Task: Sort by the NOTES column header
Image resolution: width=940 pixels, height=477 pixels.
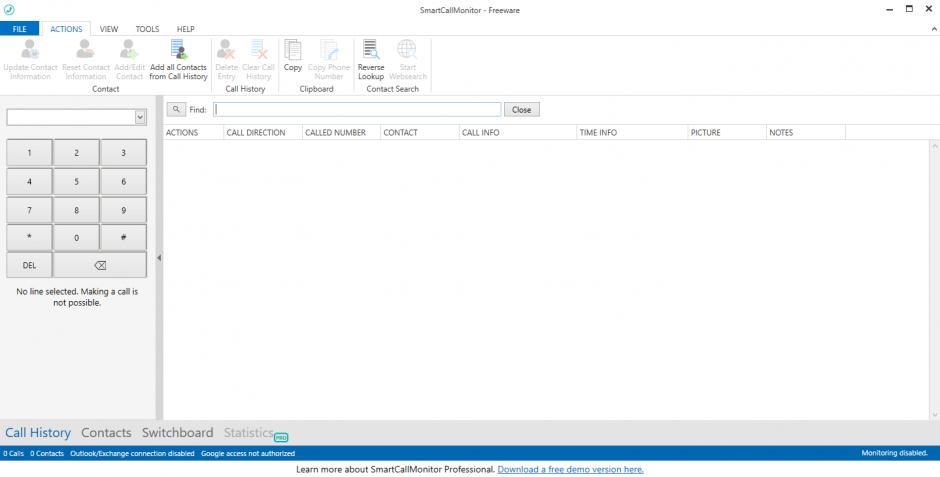Action: (806, 132)
